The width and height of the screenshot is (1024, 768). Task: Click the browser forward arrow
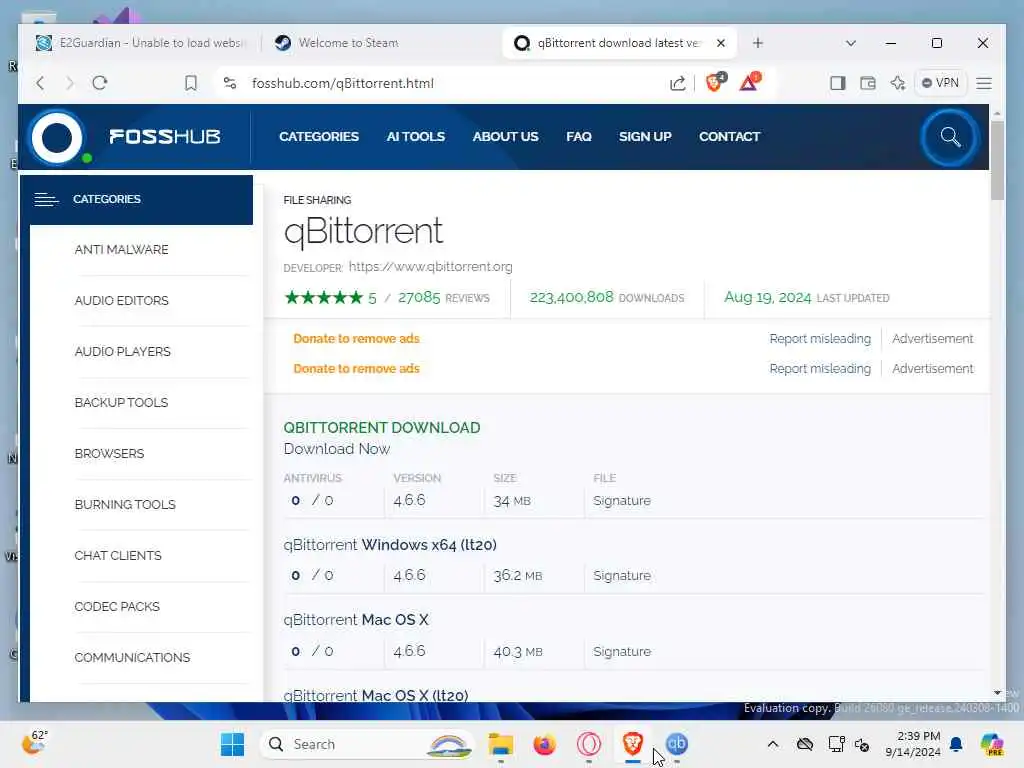(x=70, y=83)
